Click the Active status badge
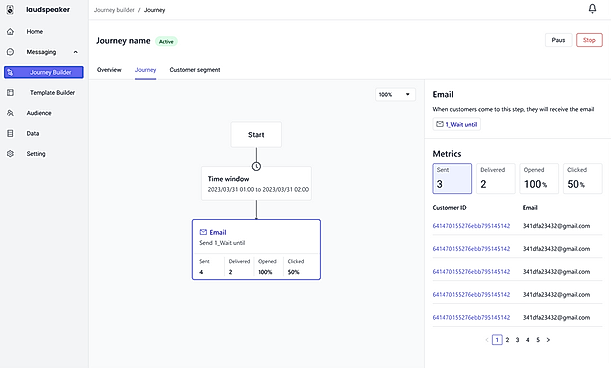611x368 pixels. point(166,41)
